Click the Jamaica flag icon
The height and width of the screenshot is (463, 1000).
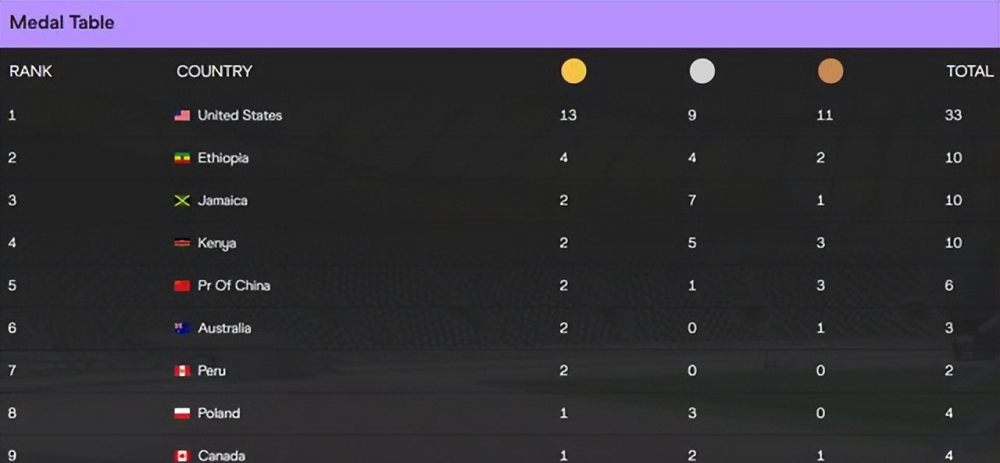click(x=182, y=201)
